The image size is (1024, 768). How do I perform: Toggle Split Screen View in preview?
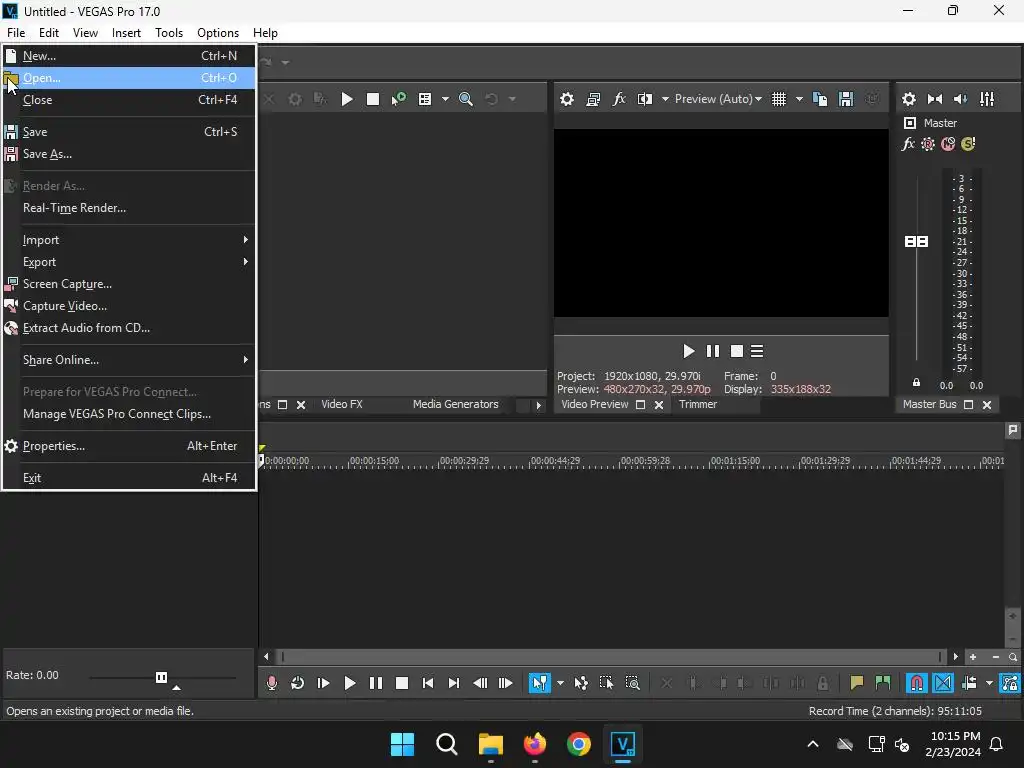pos(645,99)
